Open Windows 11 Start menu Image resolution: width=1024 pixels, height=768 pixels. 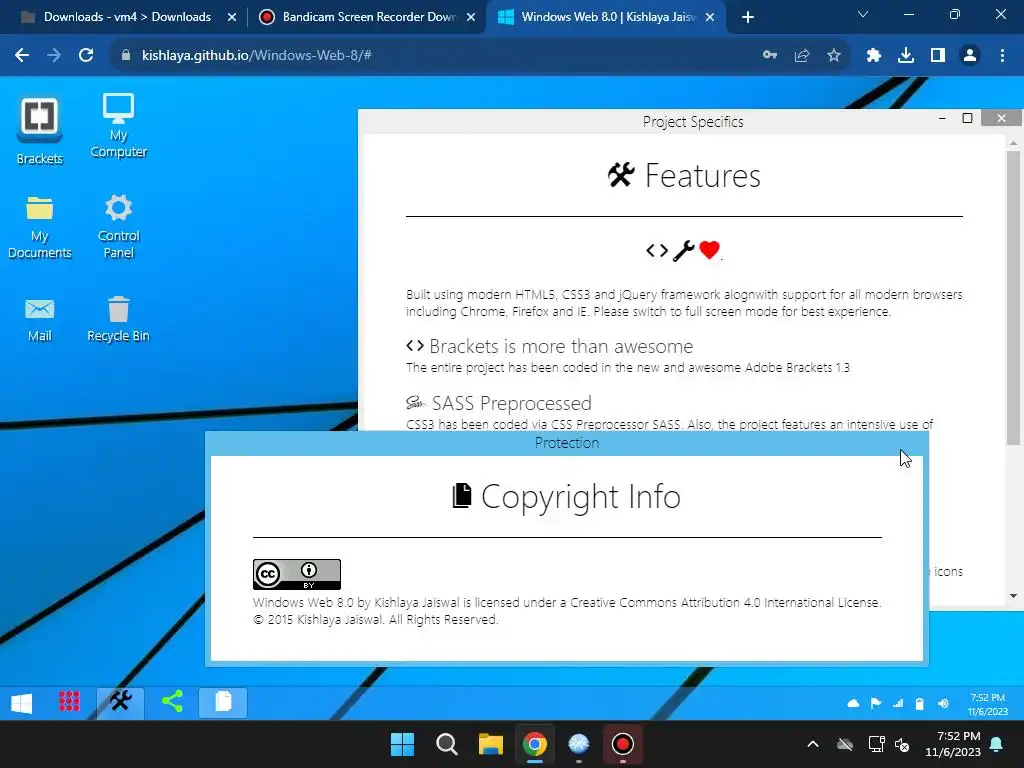[x=402, y=744]
